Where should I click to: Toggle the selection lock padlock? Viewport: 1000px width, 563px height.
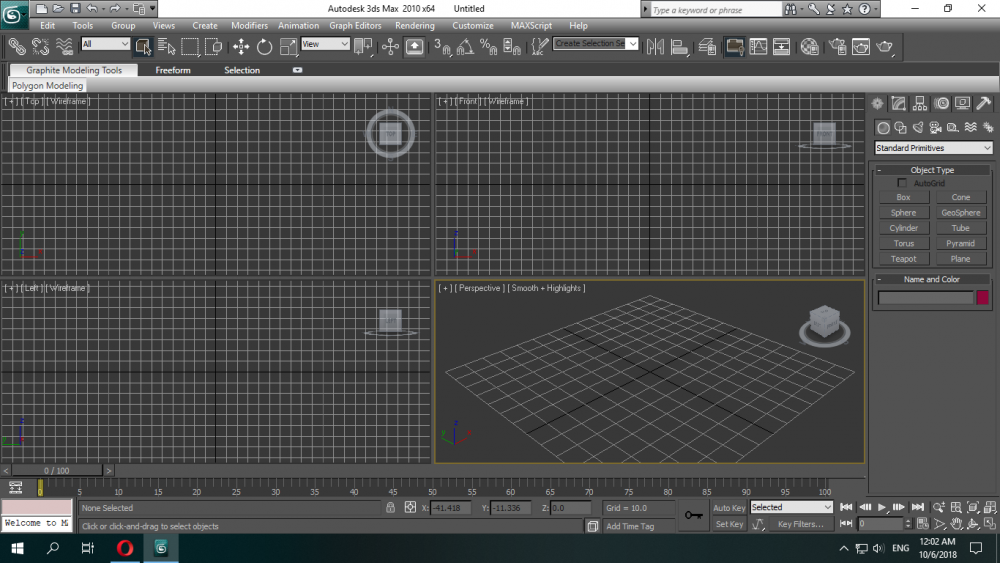pos(391,508)
